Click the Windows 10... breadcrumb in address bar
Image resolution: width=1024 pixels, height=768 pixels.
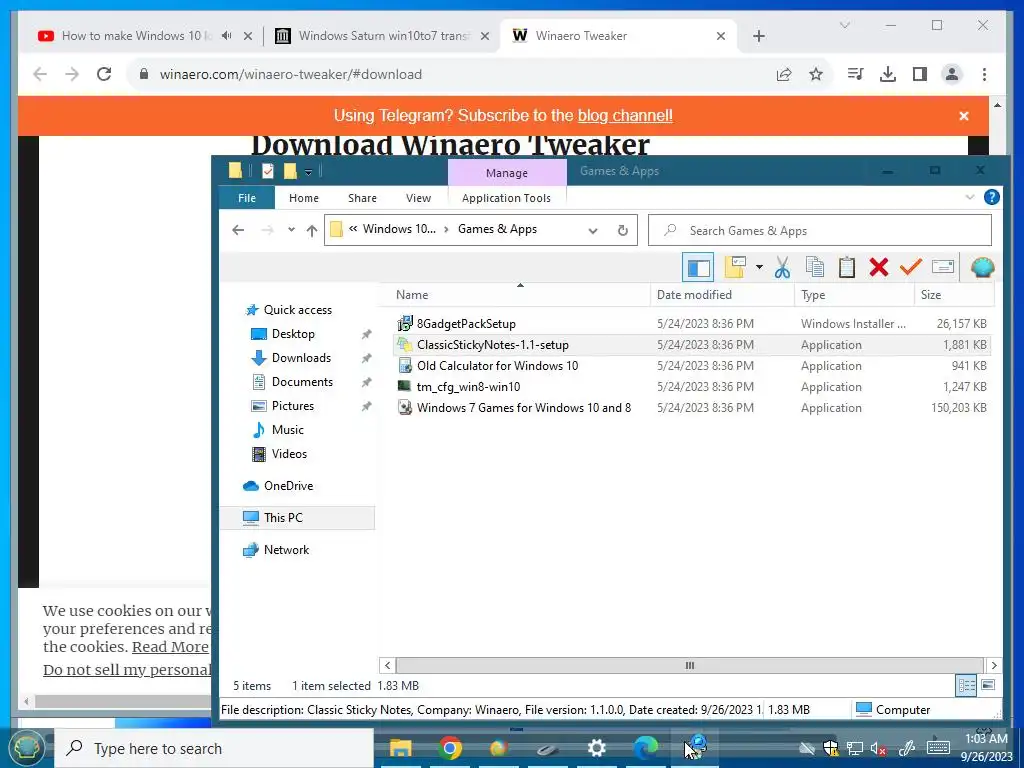click(399, 229)
